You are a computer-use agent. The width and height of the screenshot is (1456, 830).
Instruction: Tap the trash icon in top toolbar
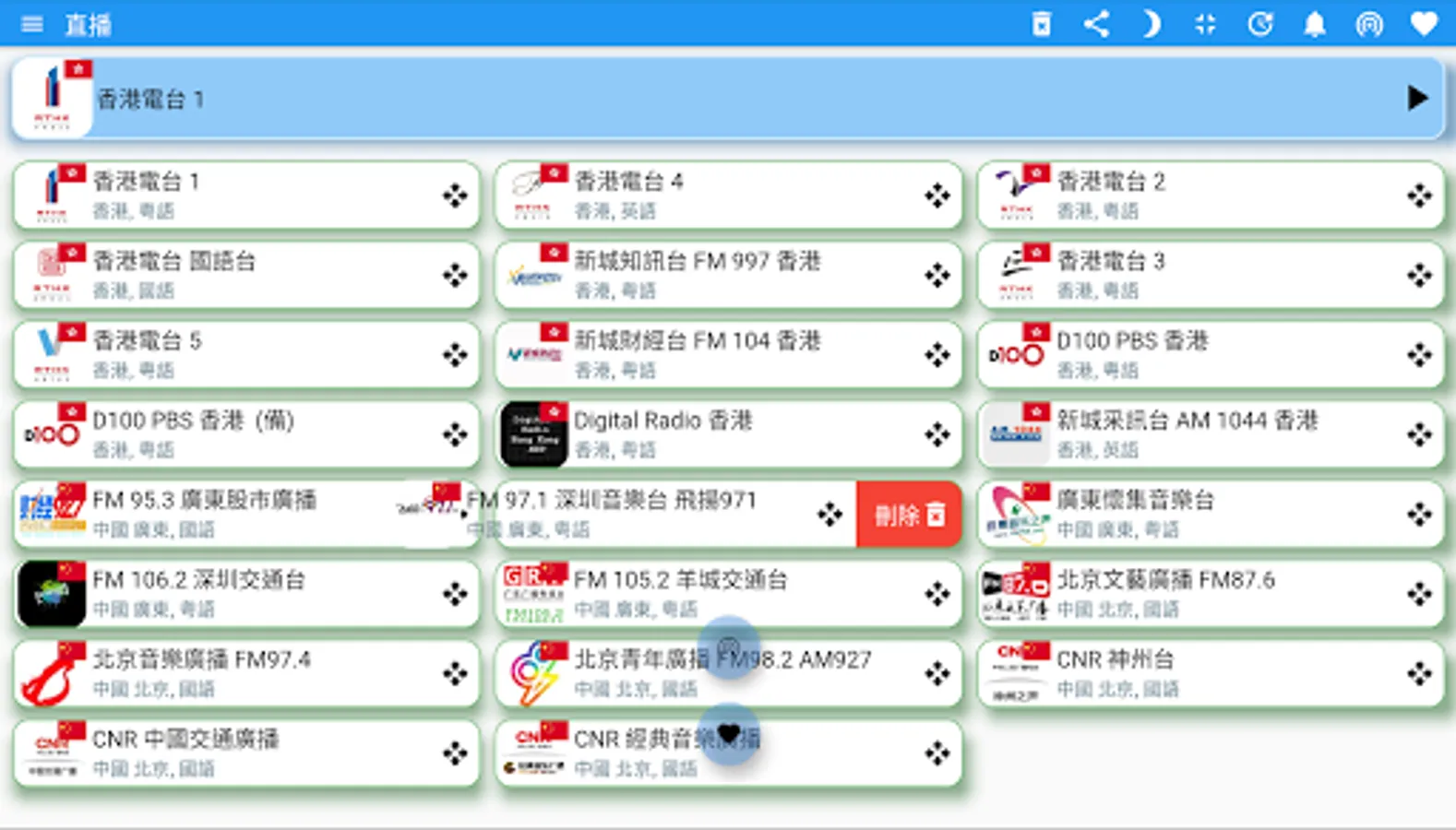click(x=1042, y=24)
